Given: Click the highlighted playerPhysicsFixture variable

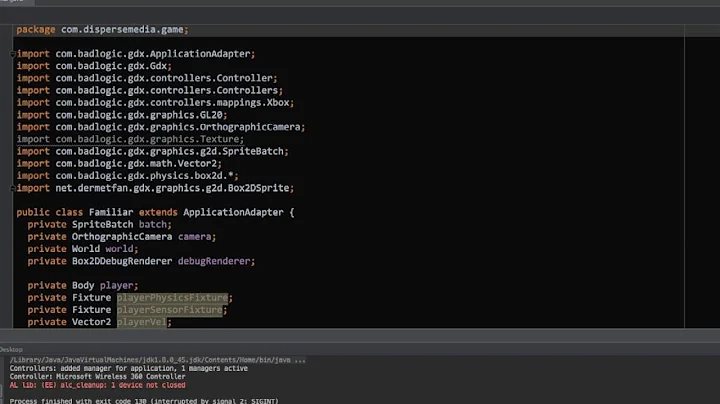Looking at the screenshot, I should tap(172, 298).
